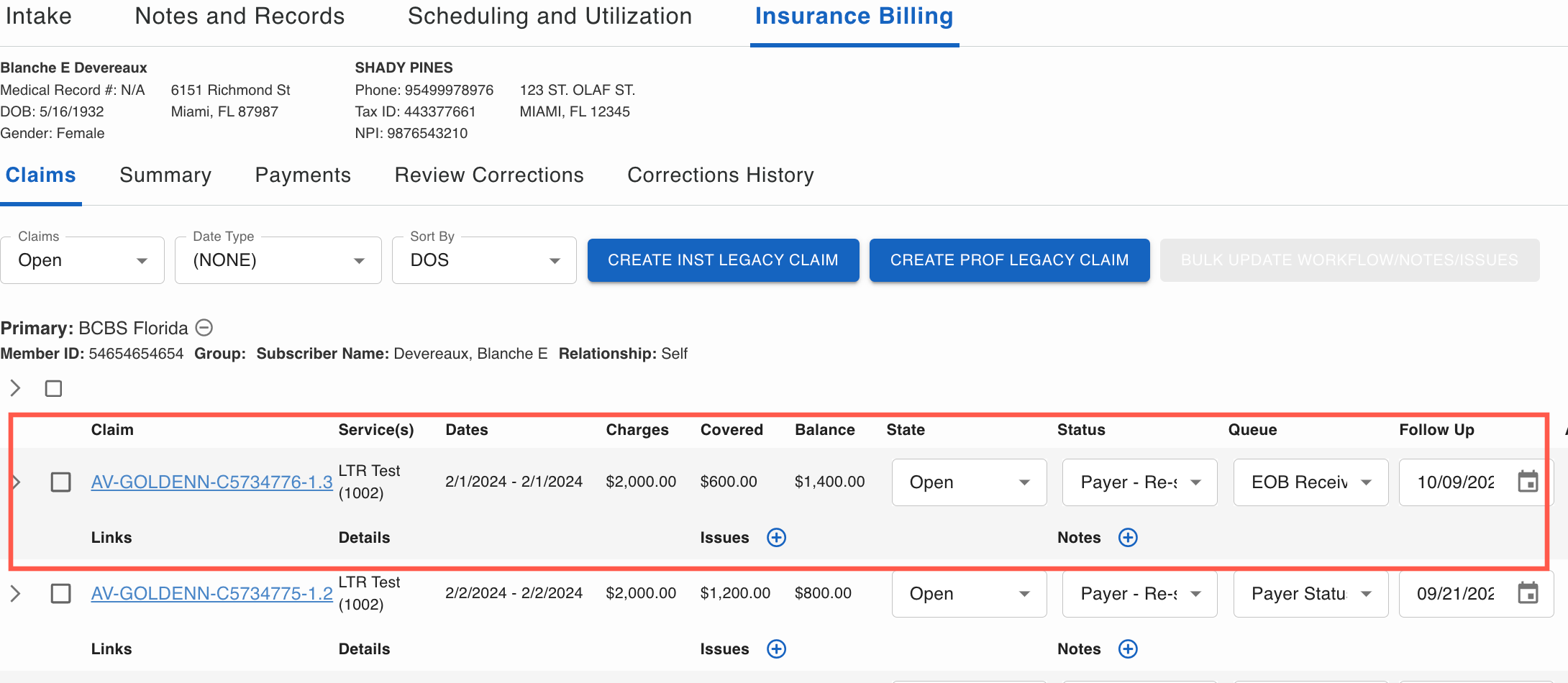This screenshot has height=683, width=1568.
Task: Add an issue to claim C5734776-1.3
Action: 776,538
